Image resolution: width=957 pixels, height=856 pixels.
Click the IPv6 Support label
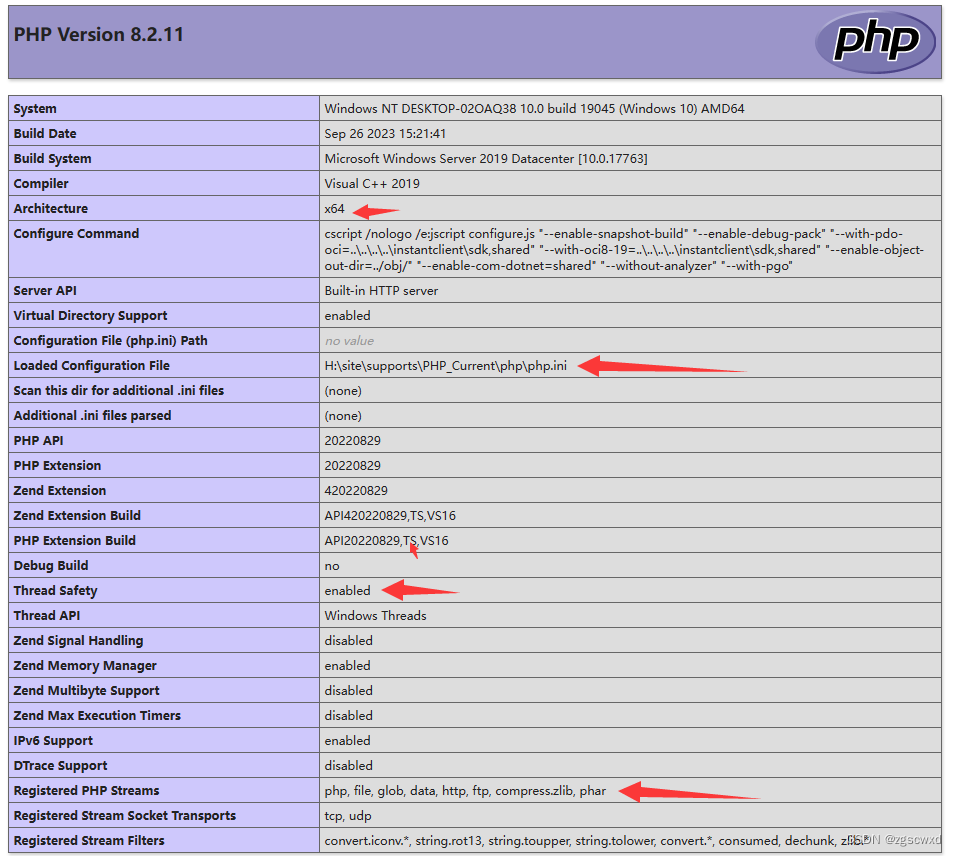[53, 741]
